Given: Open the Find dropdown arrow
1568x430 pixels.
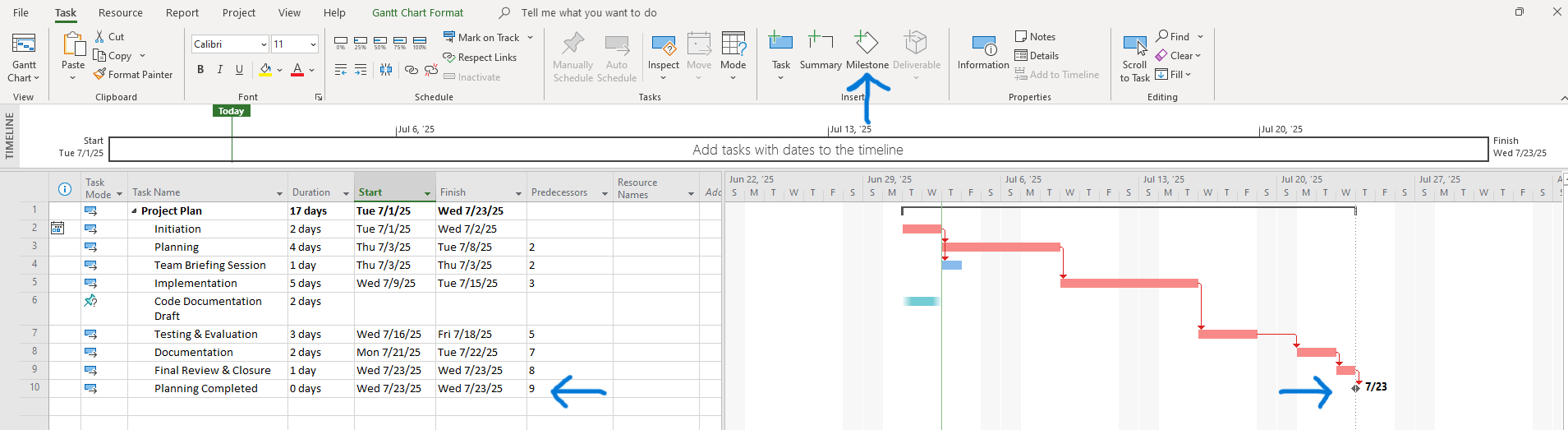Looking at the screenshot, I should pos(1200,37).
